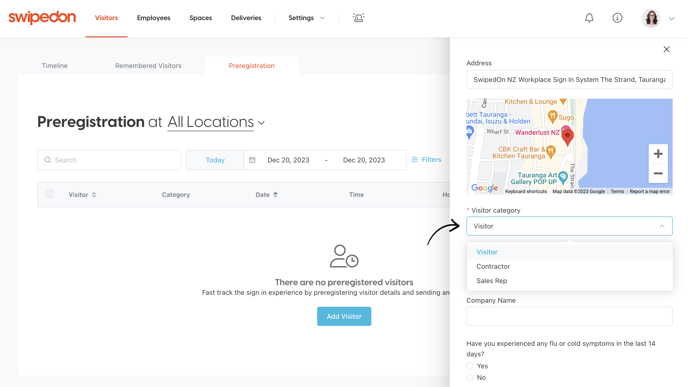
Task: Toggle the select-all visitors checkbox
Action: [x=49, y=194]
